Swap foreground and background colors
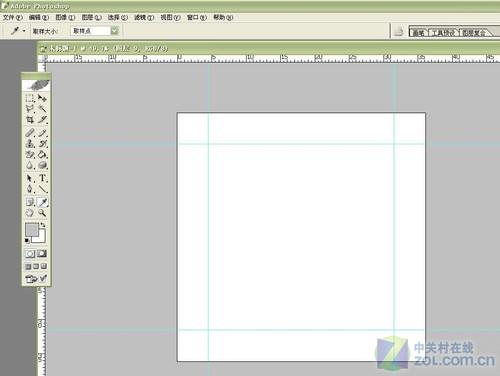 click(x=43, y=225)
